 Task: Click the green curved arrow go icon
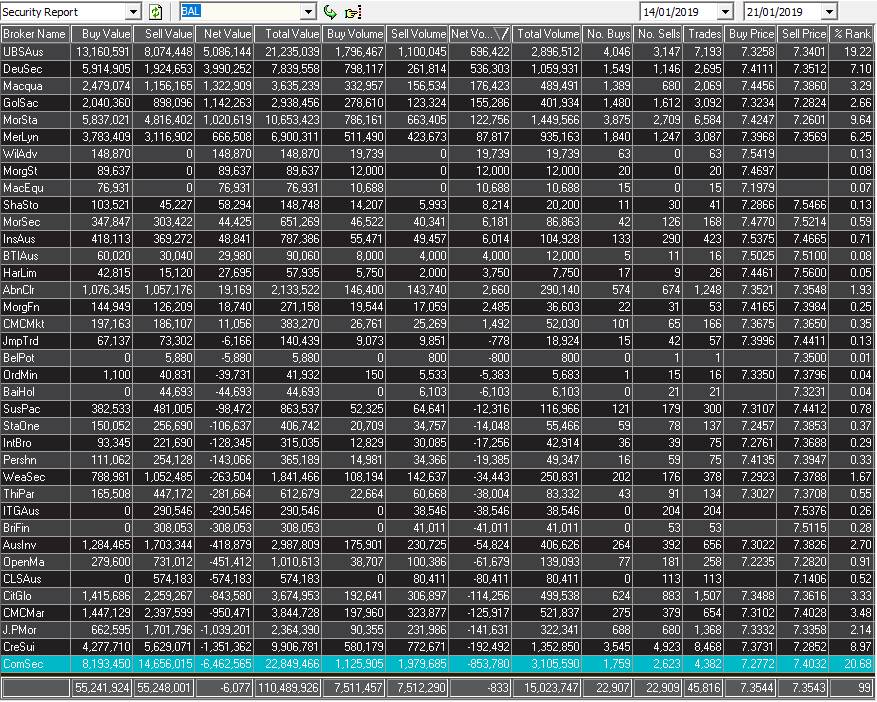click(x=330, y=12)
